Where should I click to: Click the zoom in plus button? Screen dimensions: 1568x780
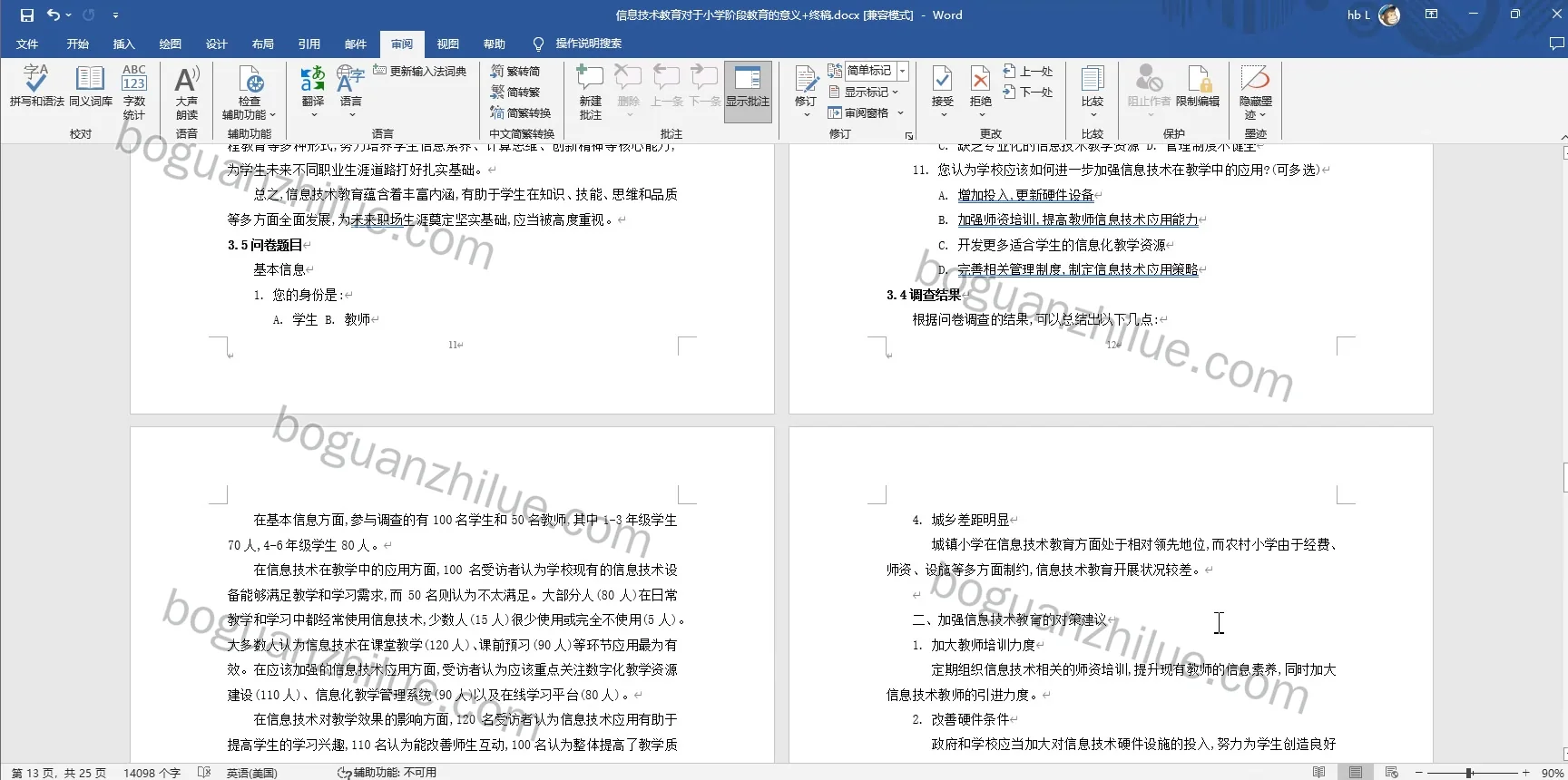(x=1526, y=773)
